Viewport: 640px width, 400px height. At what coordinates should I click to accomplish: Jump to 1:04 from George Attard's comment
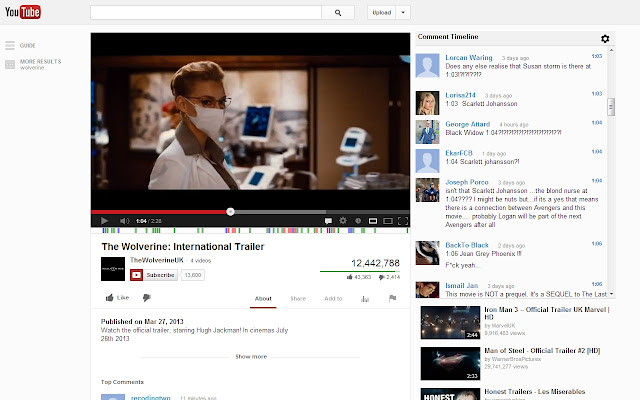pos(597,123)
